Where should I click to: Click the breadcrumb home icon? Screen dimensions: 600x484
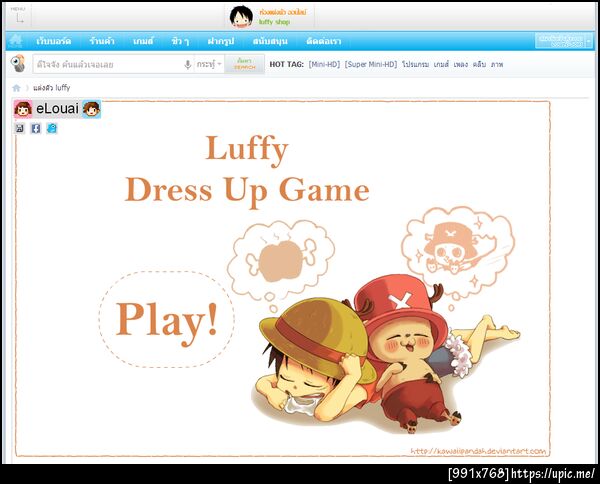(16, 88)
